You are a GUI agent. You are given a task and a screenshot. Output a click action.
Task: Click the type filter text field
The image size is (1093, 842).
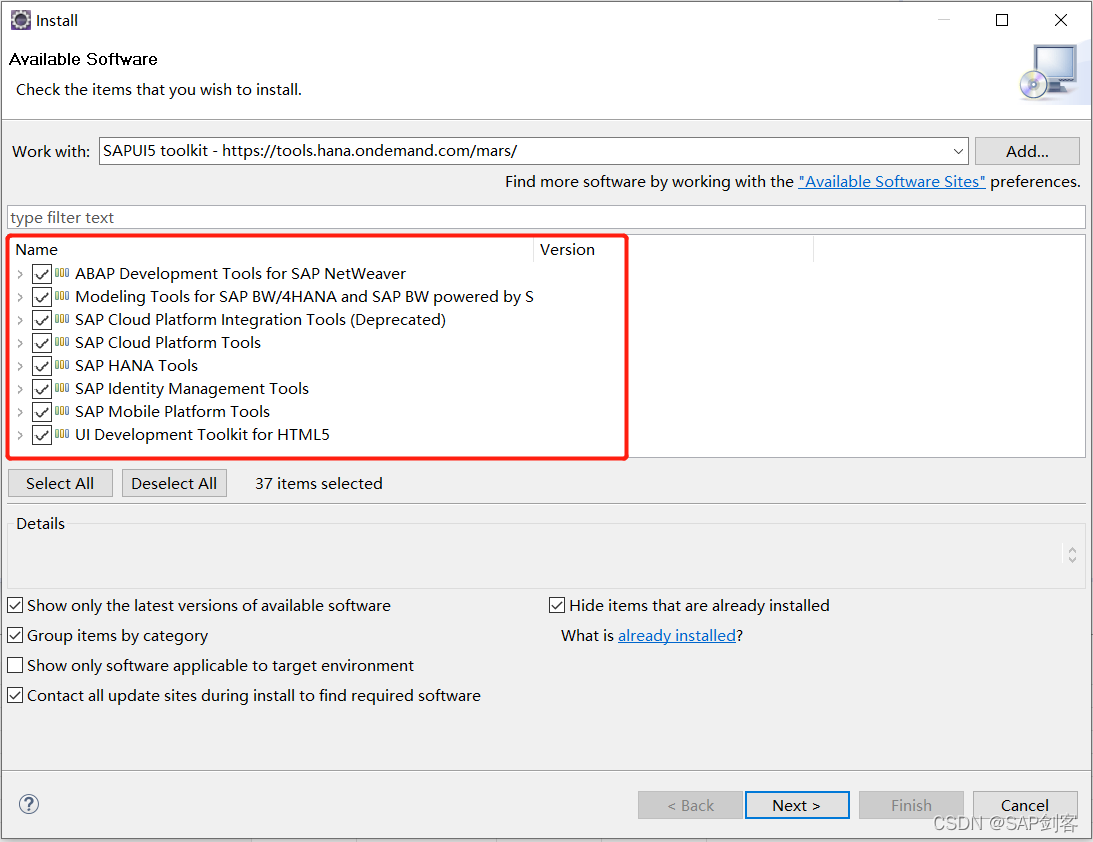[546, 217]
